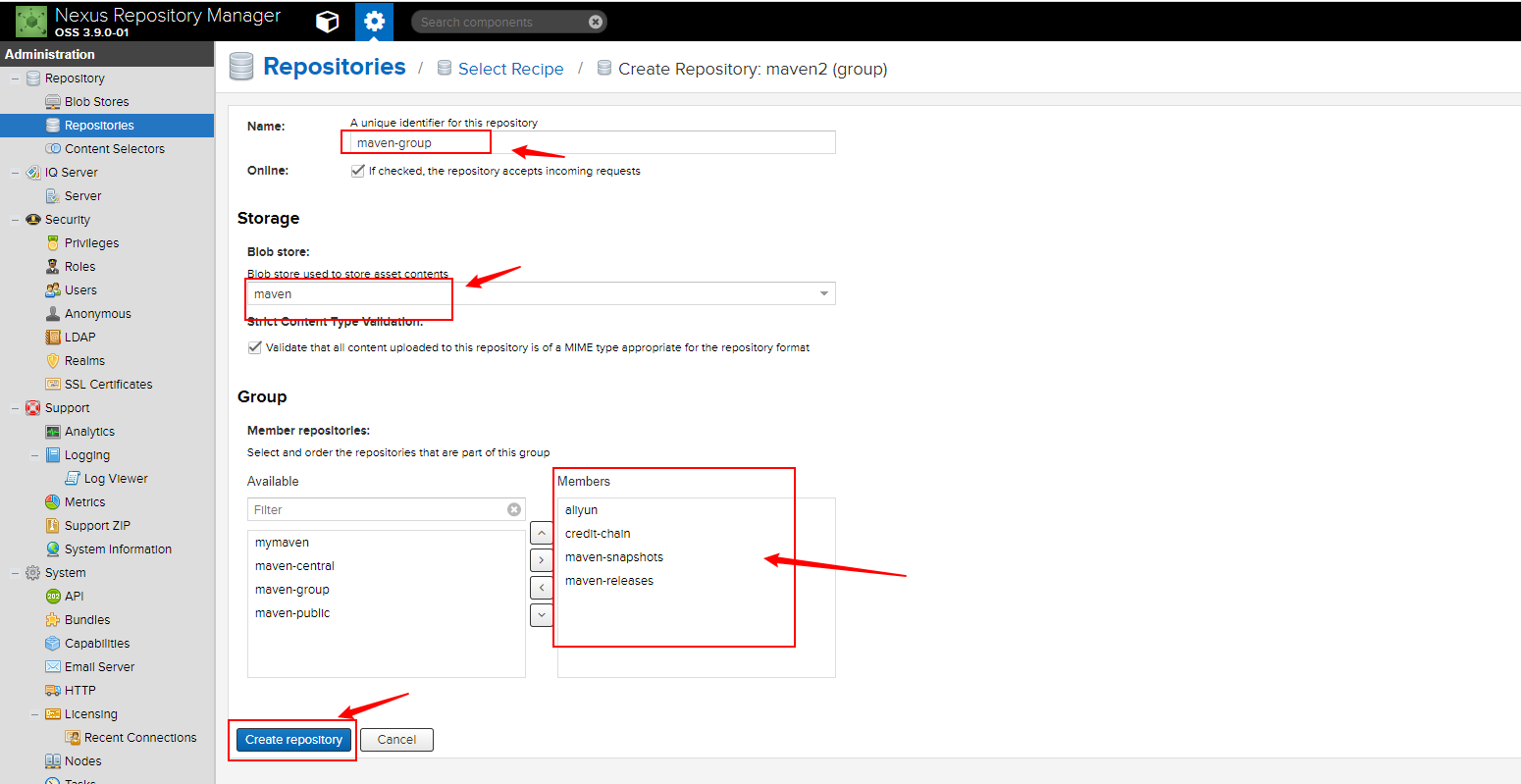Open the LDAP icon item
Image resolution: width=1521 pixels, height=784 pixels.
(53, 338)
